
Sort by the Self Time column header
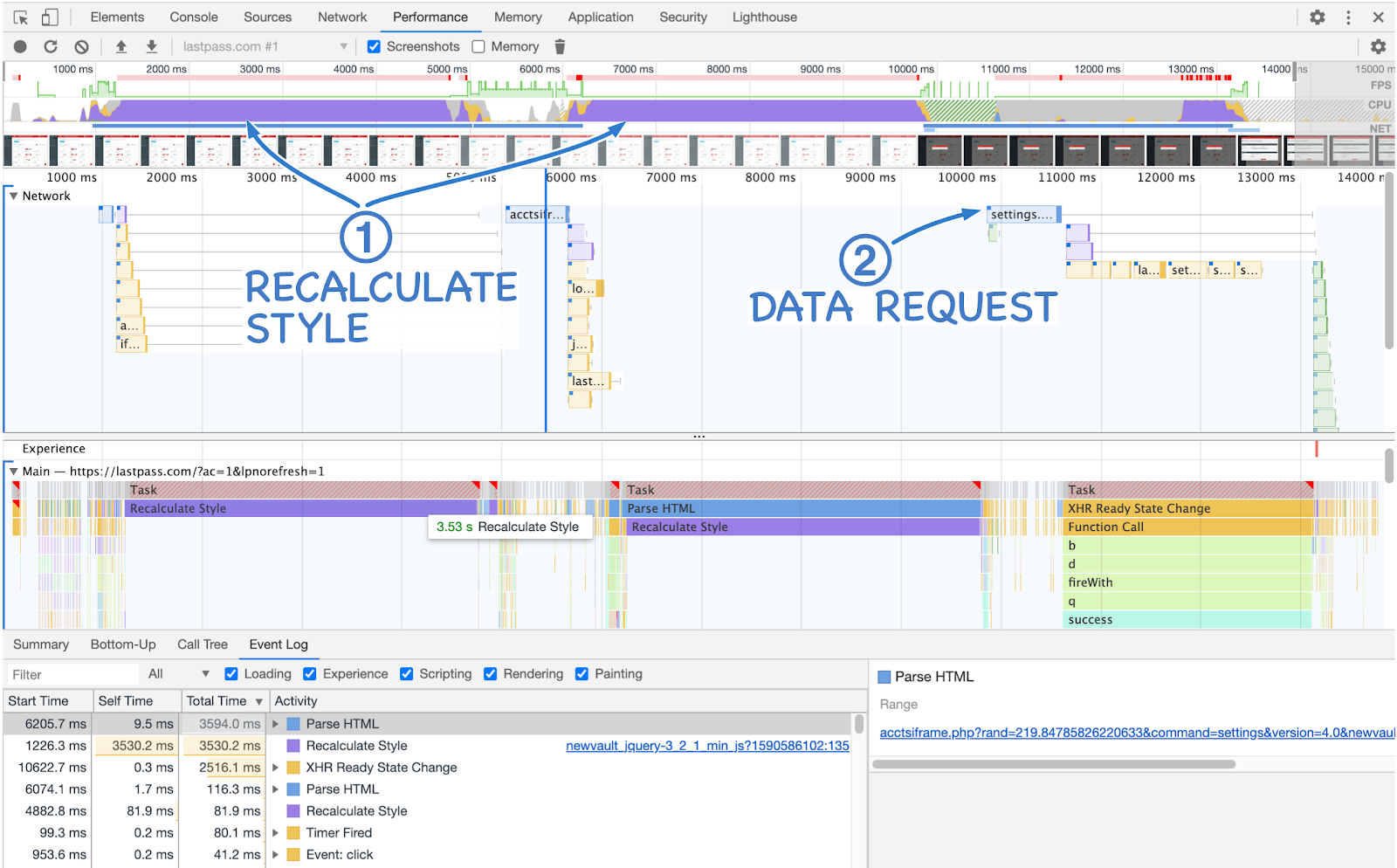click(x=135, y=701)
